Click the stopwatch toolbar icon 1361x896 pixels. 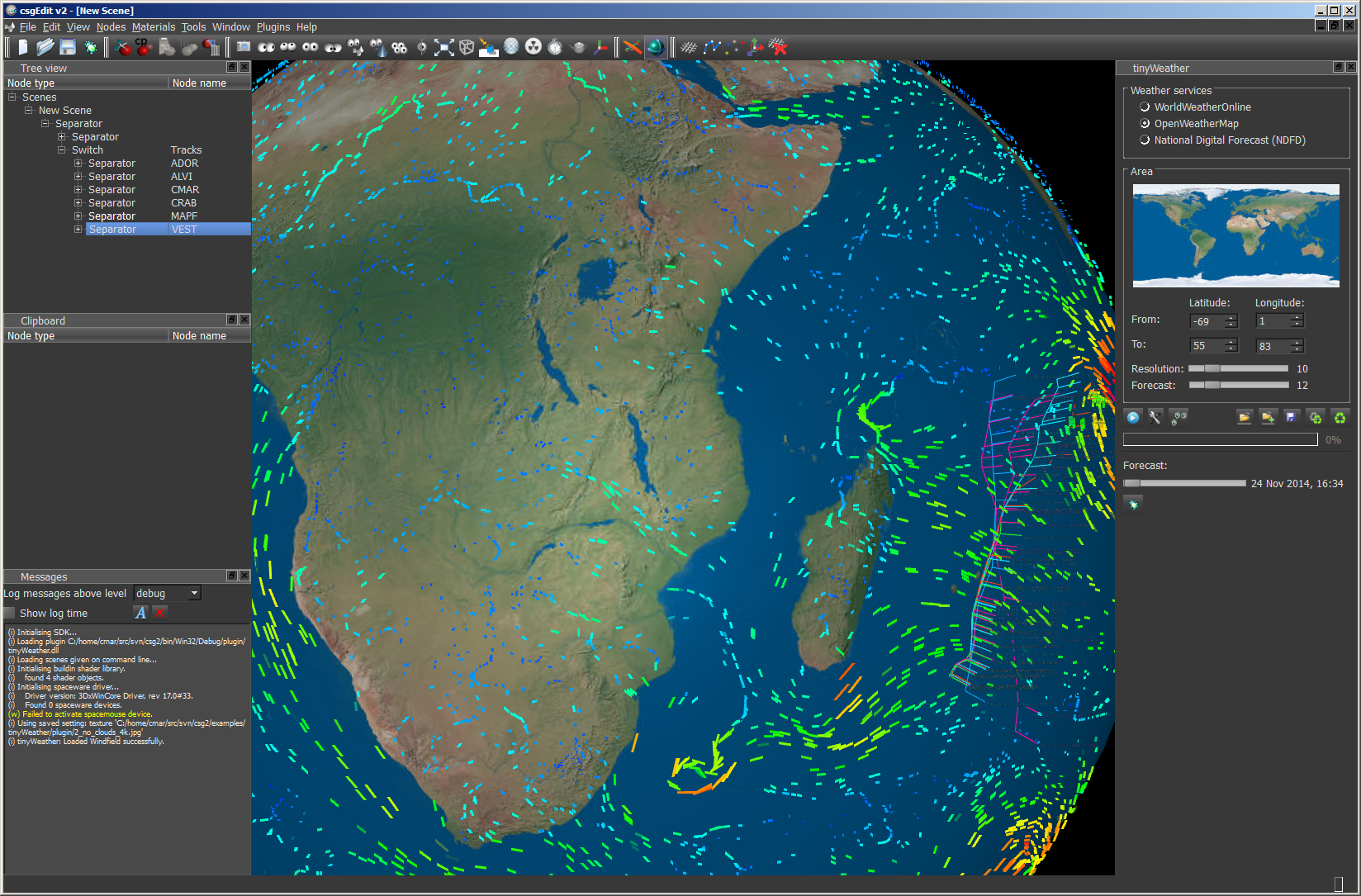(x=555, y=47)
